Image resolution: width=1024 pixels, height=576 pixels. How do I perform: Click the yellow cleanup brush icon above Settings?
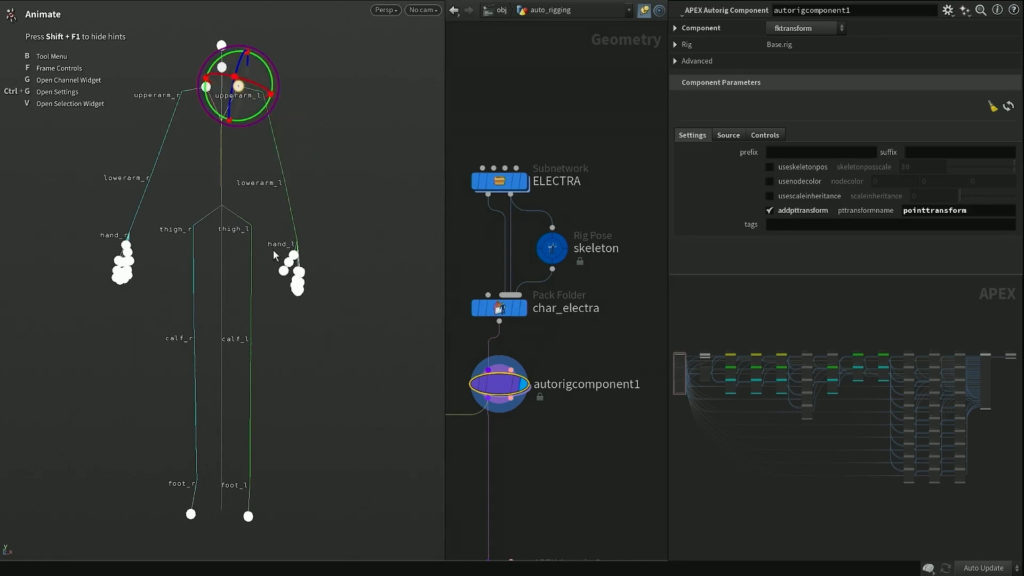click(992, 106)
